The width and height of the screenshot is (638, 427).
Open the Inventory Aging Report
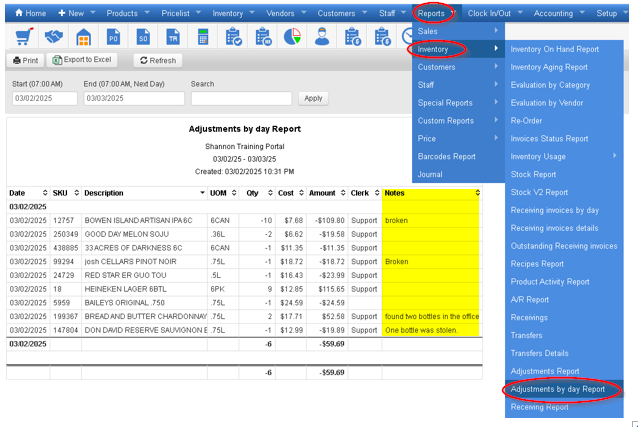point(564,67)
